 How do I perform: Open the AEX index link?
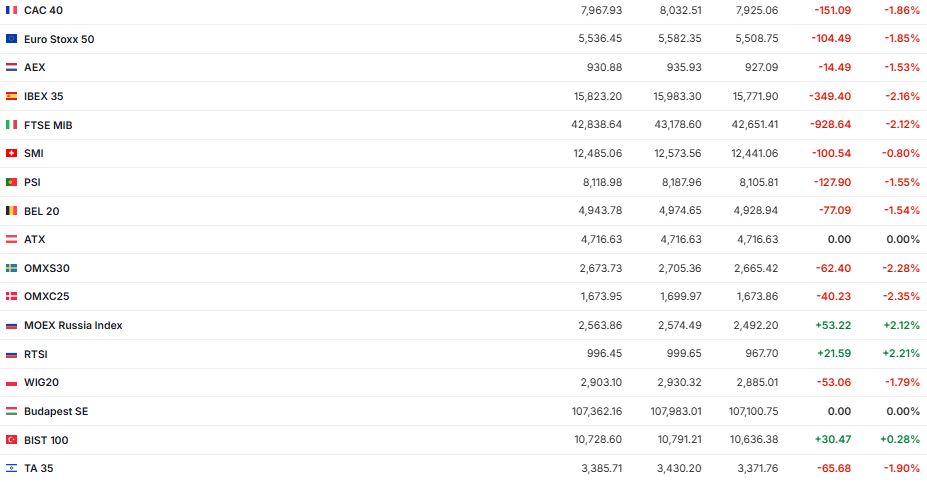(x=35, y=67)
